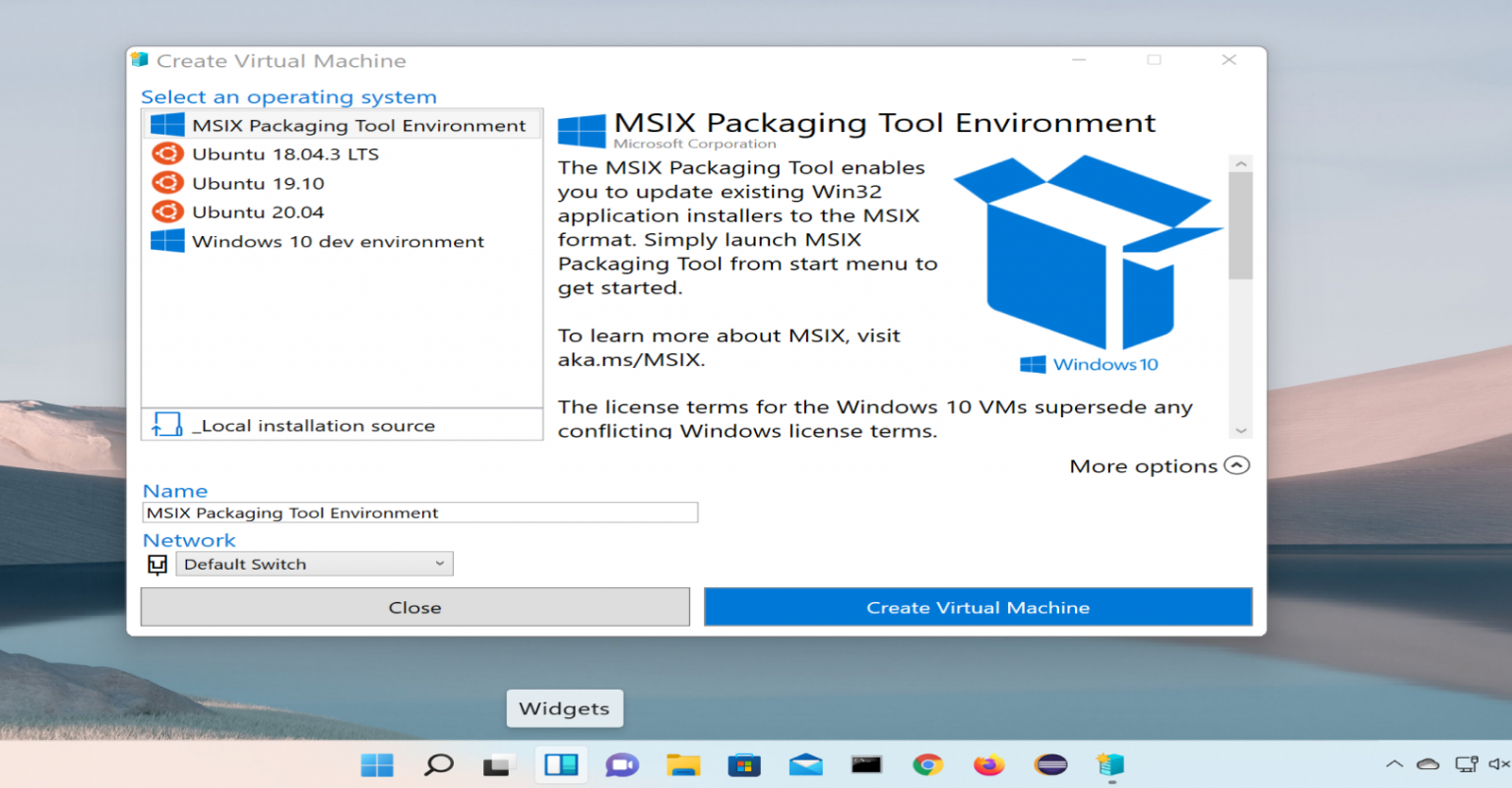Click the Ubuntu 19.10 logo icon
The width and height of the screenshot is (1512, 788).
pyautogui.click(x=167, y=183)
